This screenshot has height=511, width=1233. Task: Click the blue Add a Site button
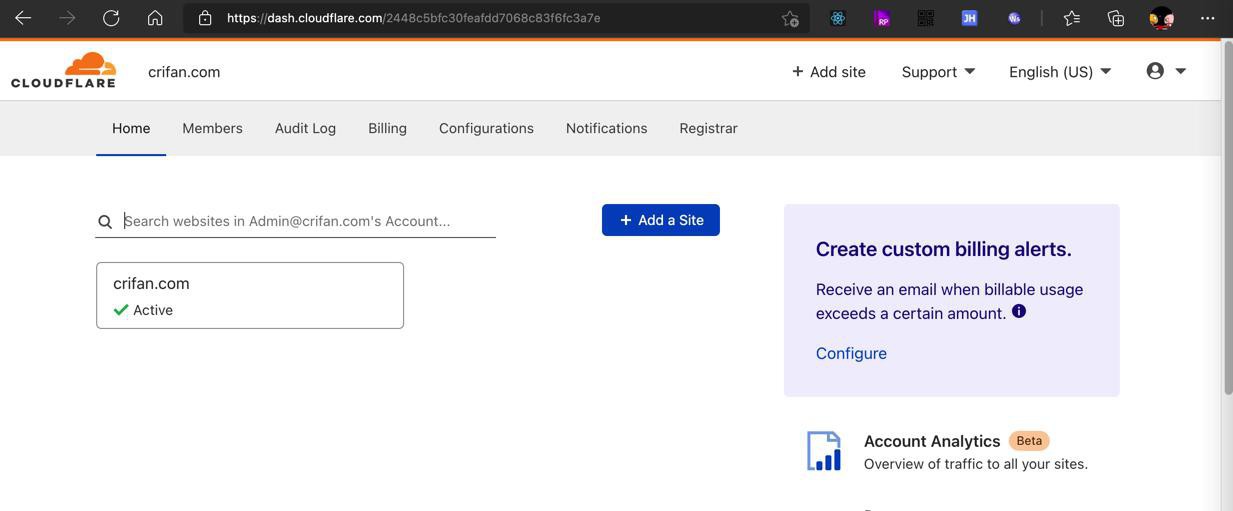(x=661, y=220)
